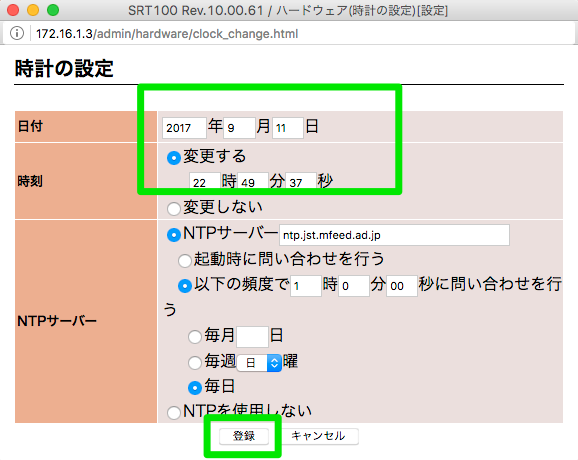This screenshot has height=460, width=578.
Task: Click the month field showing 9
Action: coord(239,128)
